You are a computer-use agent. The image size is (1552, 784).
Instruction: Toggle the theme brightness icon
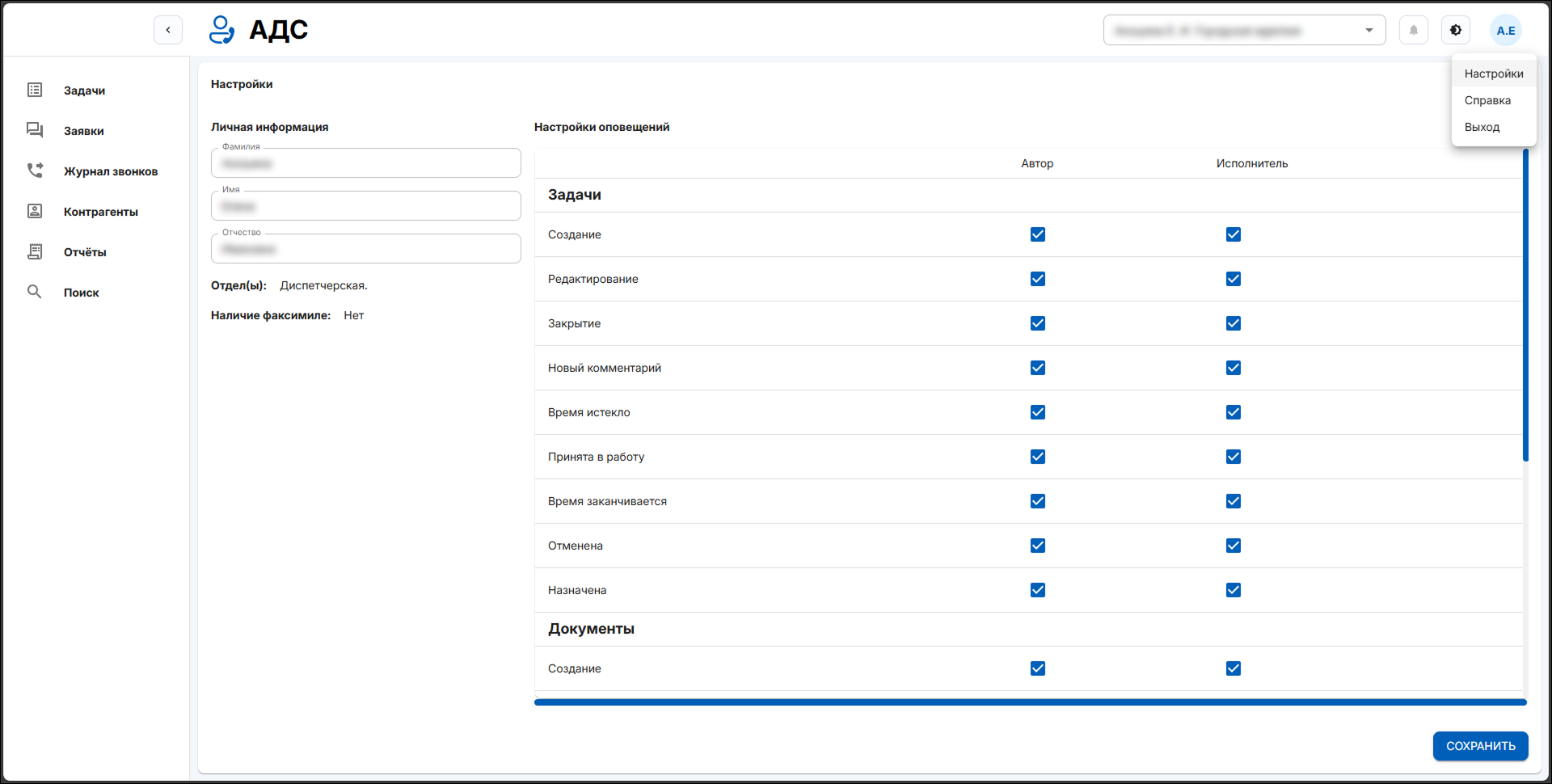1455,31
